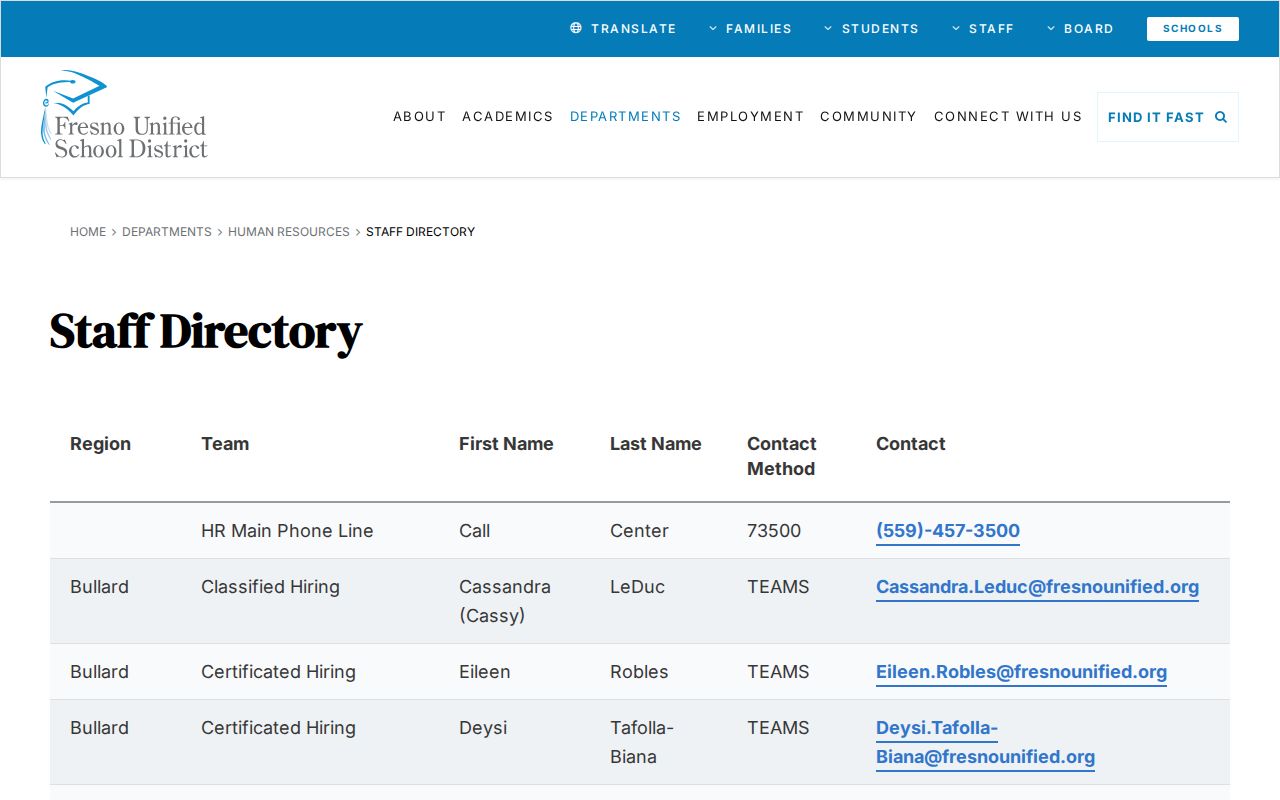Image resolution: width=1280 pixels, height=800 pixels.
Task: Click the First Name column header
Action: pyautogui.click(x=506, y=444)
